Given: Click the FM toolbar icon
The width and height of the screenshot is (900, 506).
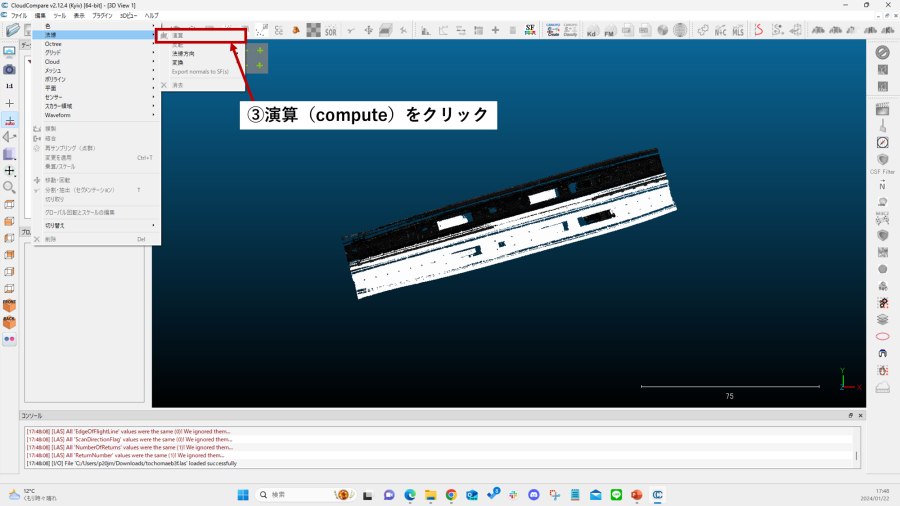Looking at the screenshot, I should (610, 30).
